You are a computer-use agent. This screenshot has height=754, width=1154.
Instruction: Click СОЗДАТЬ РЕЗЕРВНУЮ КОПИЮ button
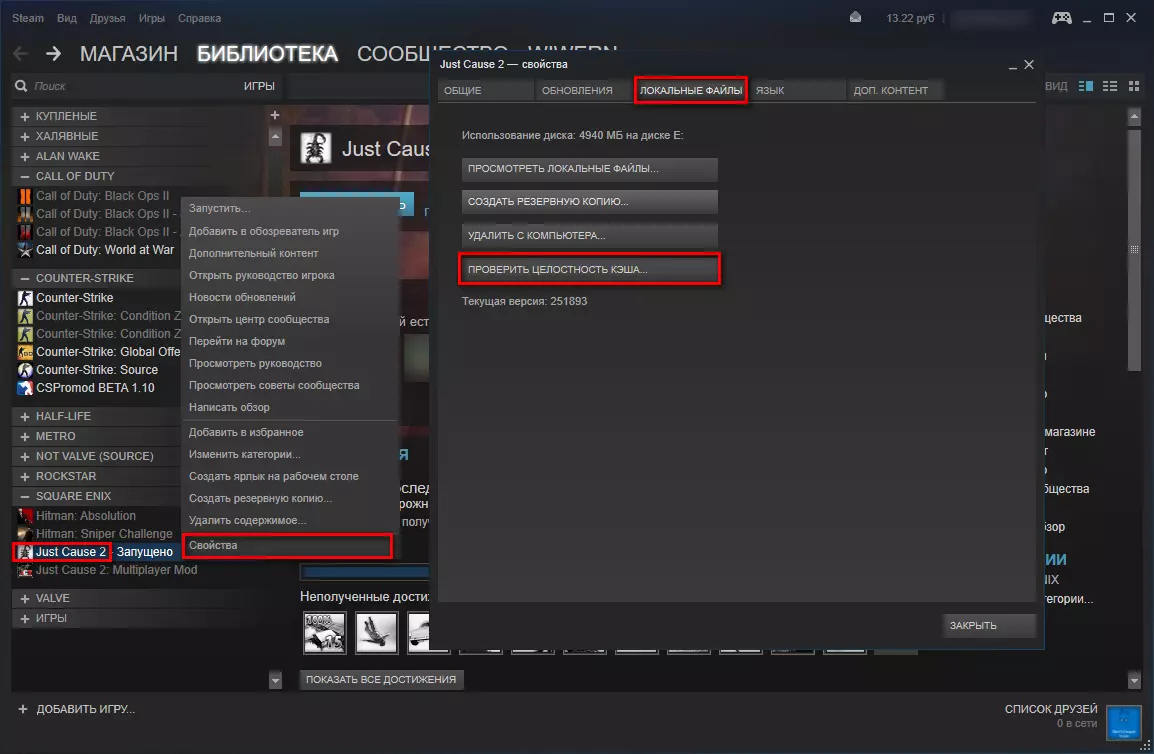pos(590,202)
